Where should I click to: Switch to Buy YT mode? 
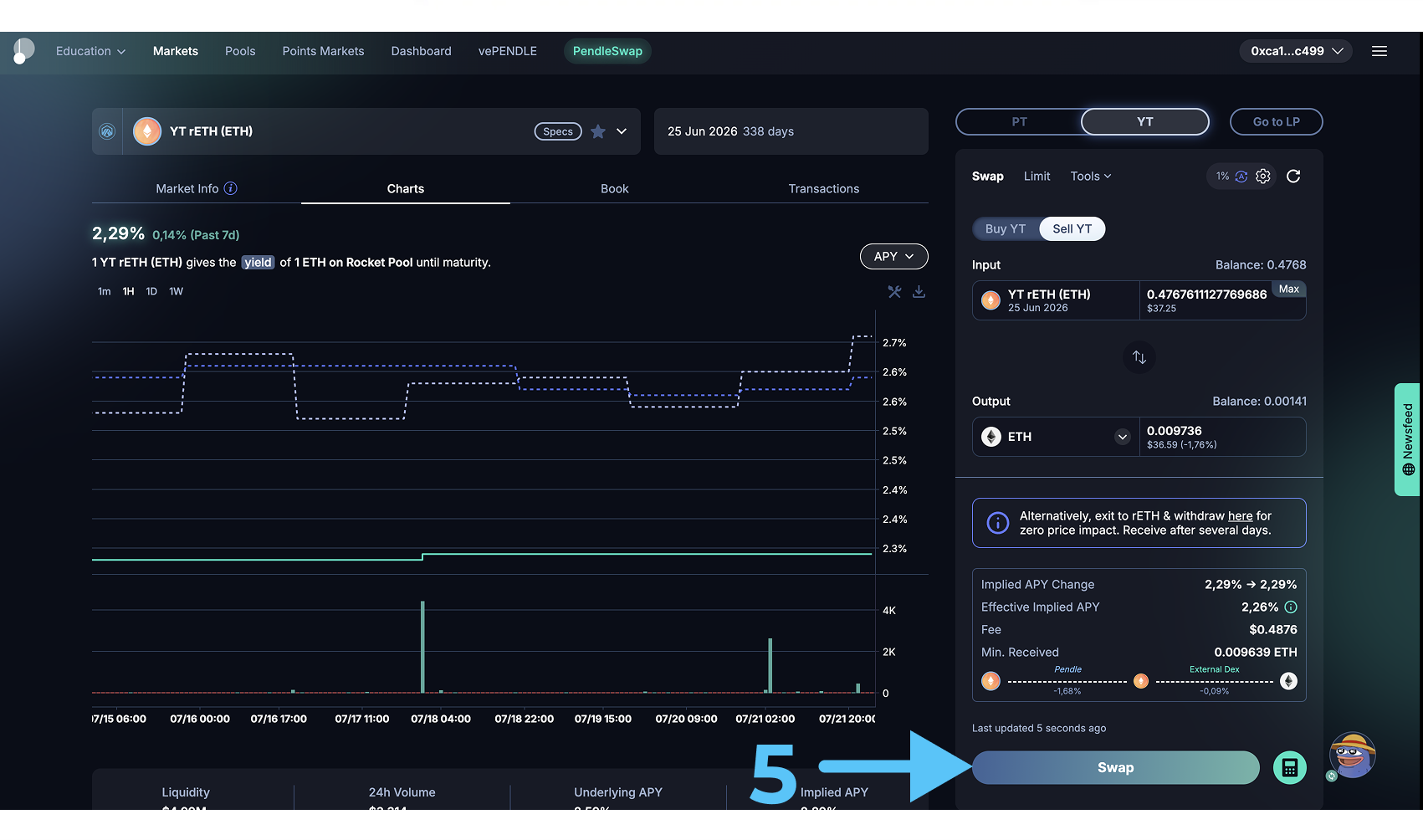point(1005,229)
